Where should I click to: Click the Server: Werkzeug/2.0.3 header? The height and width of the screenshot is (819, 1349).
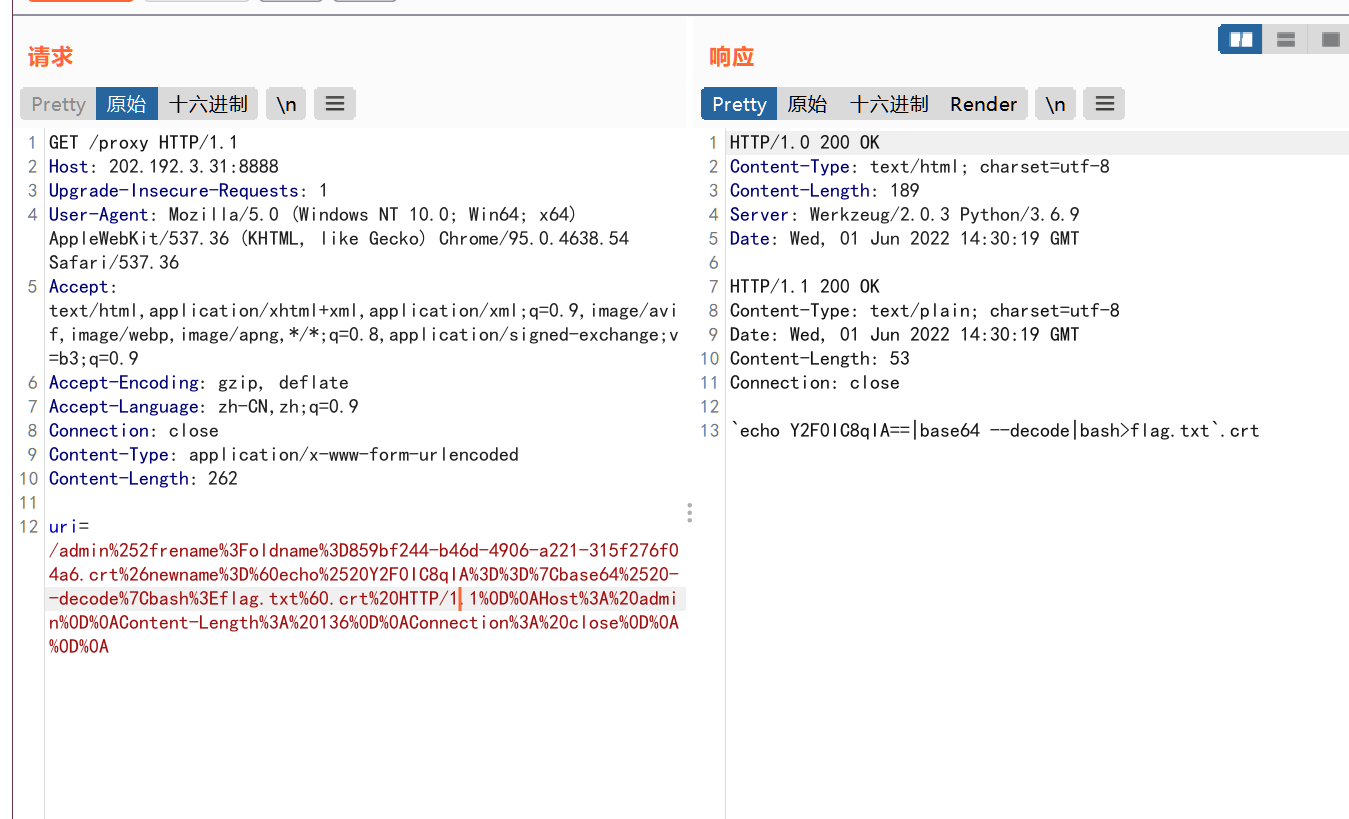[x=905, y=215]
